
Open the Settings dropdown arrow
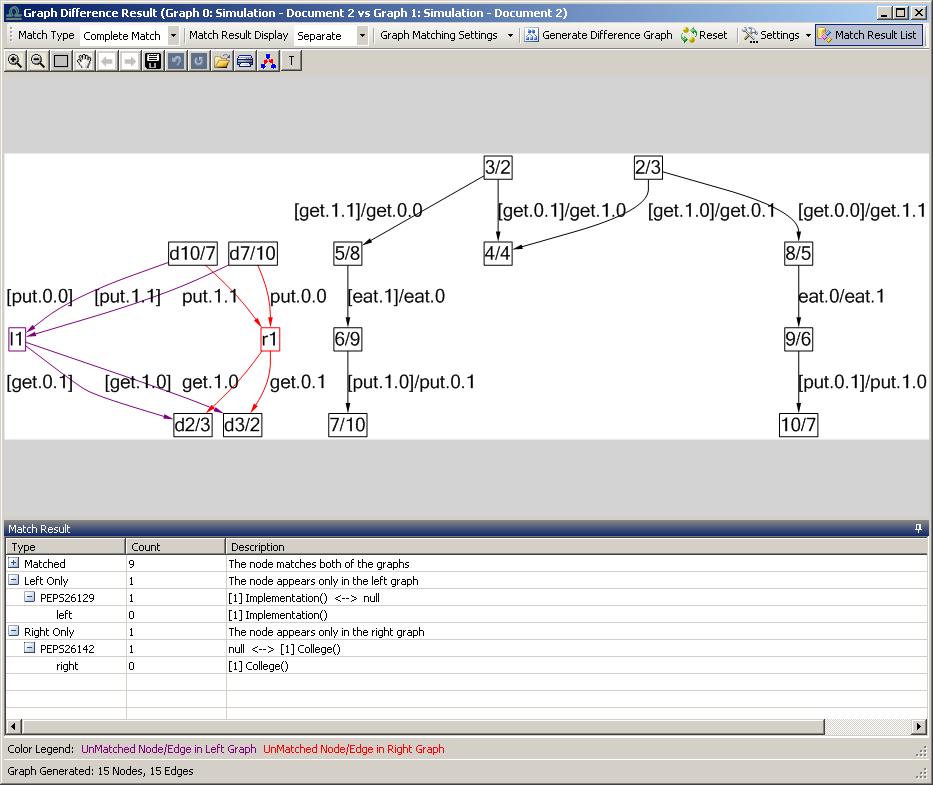coord(808,35)
